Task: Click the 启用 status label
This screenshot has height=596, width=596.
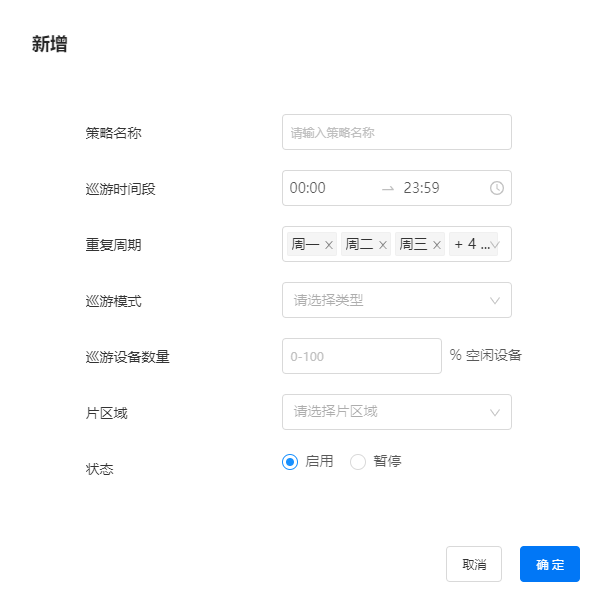Action: pos(319,461)
